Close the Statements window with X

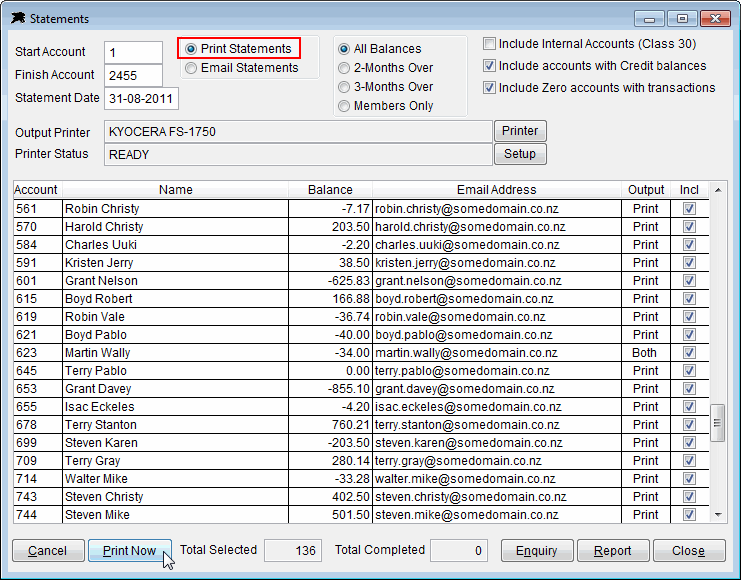tap(715, 19)
